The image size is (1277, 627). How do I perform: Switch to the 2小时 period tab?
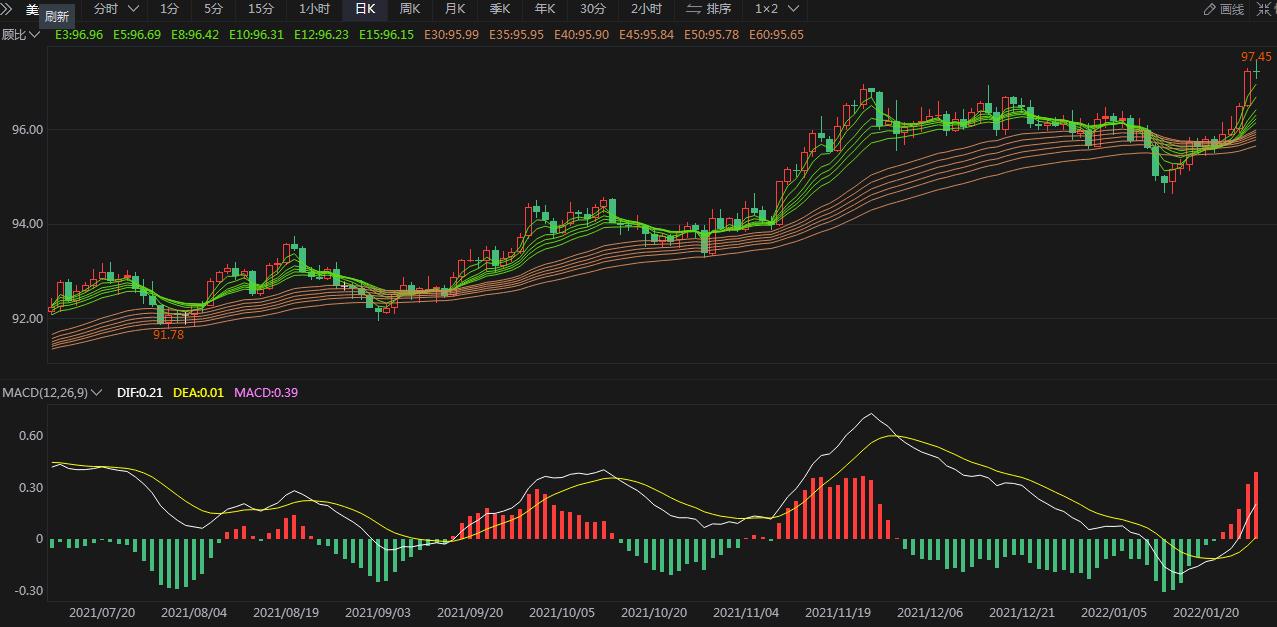(646, 9)
